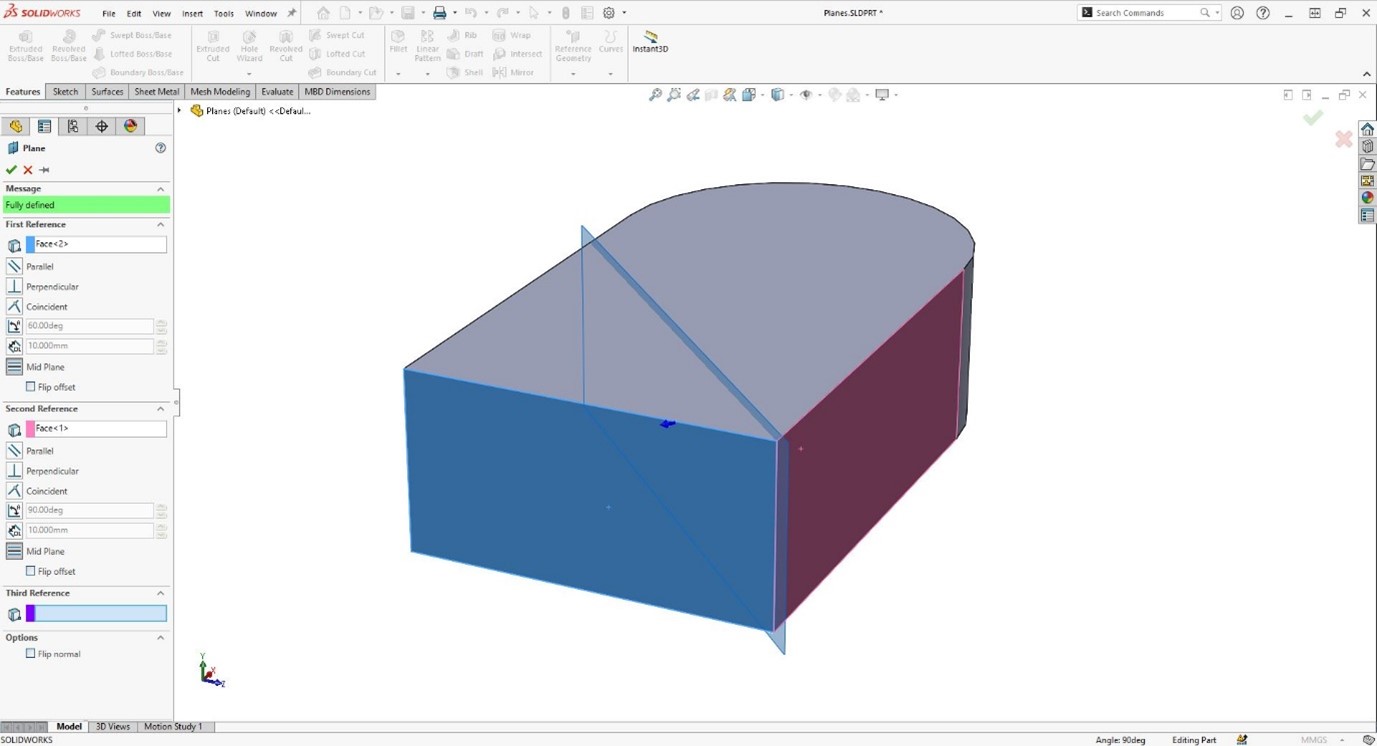The height and width of the screenshot is (746, 1377).
Task: Collapse the Message section
Action: [x=160, y=188]
